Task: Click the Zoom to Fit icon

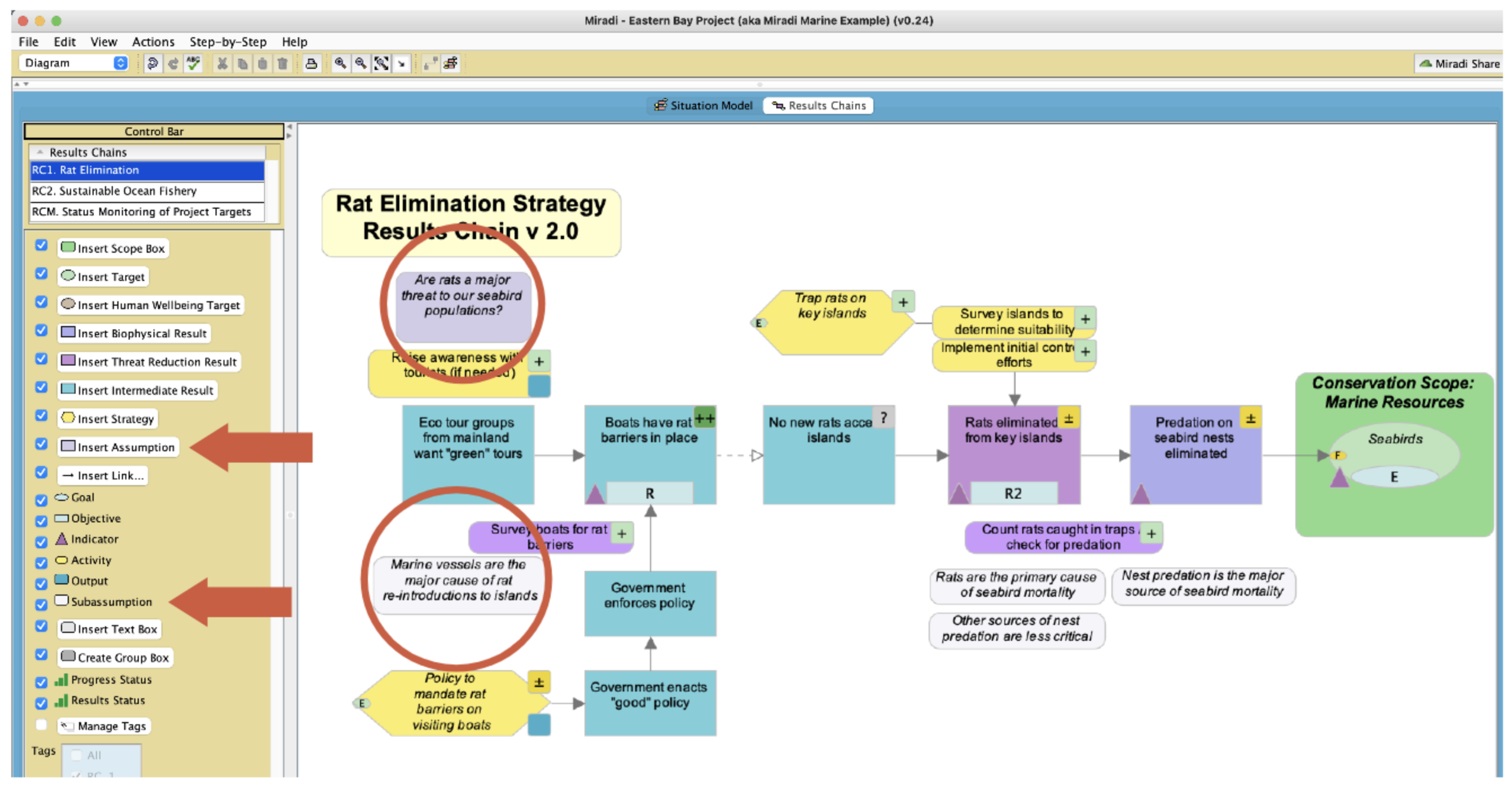Action: [x=381, y=63]
